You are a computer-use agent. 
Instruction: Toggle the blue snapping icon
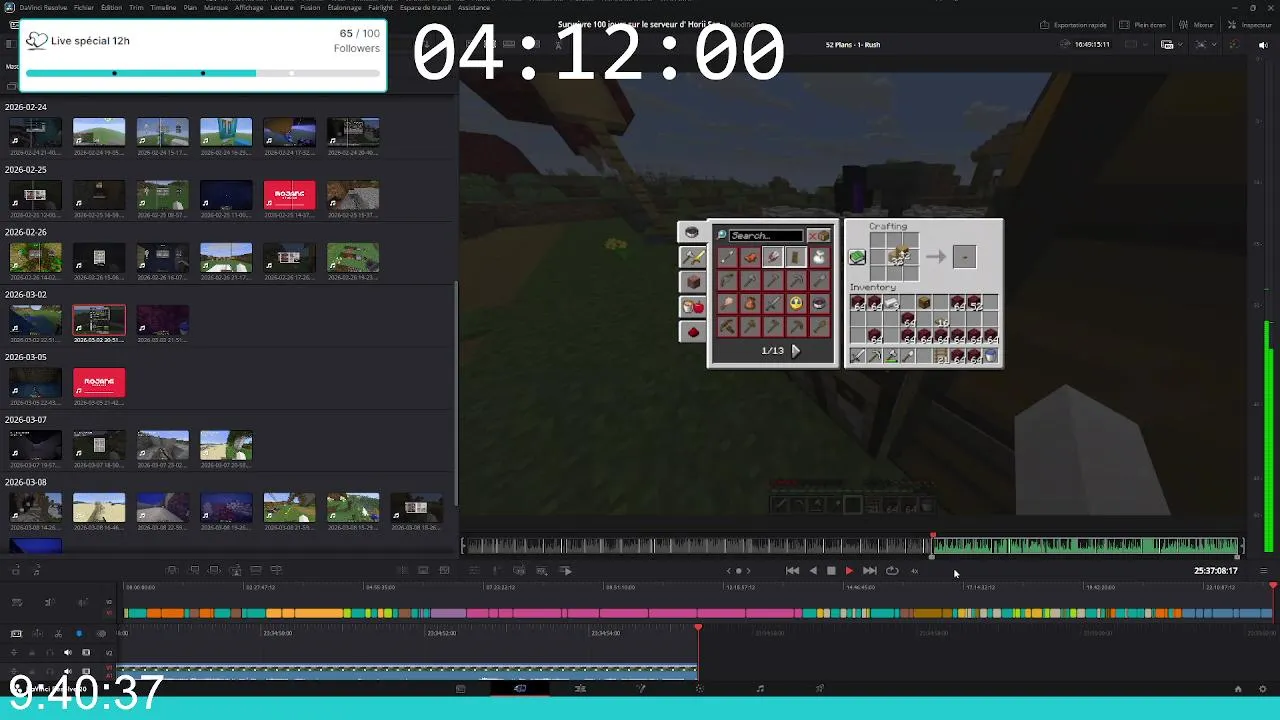(x=79, y=633)
